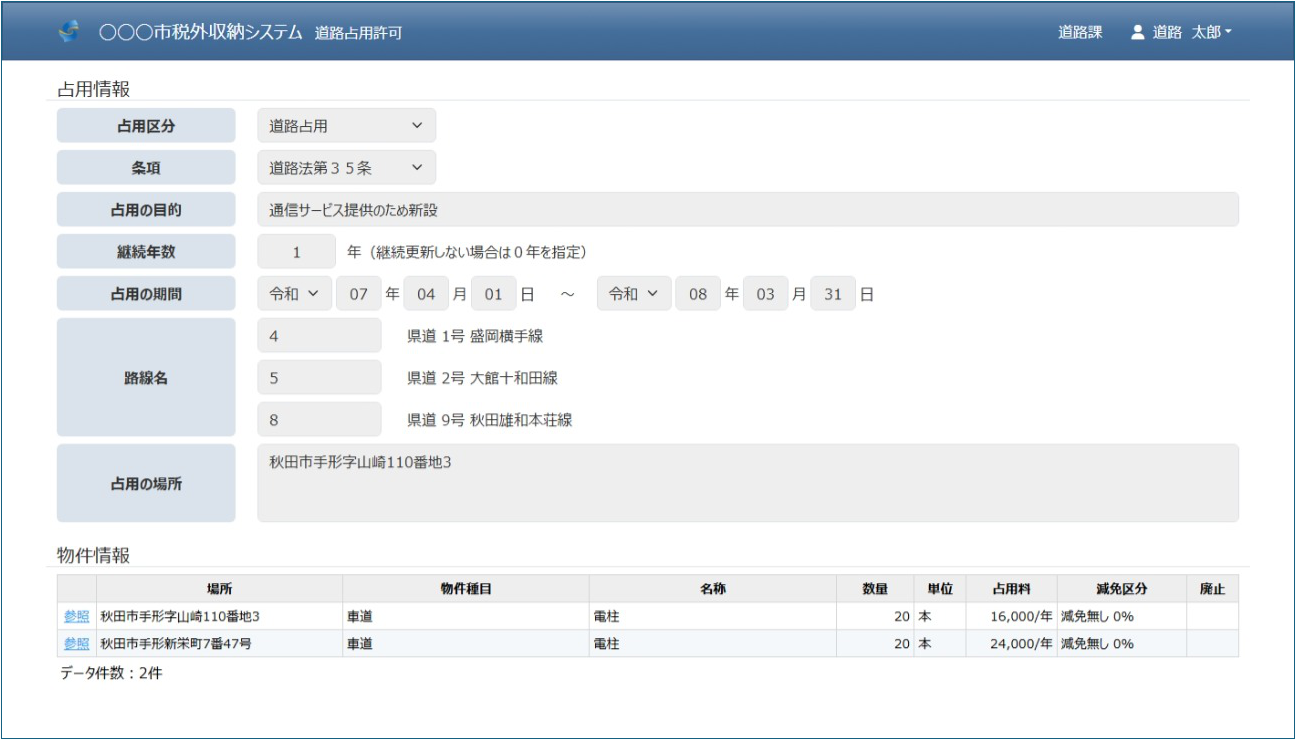Click the route code field containing 8
Image resolution: width=1296 pixels, height=740 pixels.
coord(319,420)
